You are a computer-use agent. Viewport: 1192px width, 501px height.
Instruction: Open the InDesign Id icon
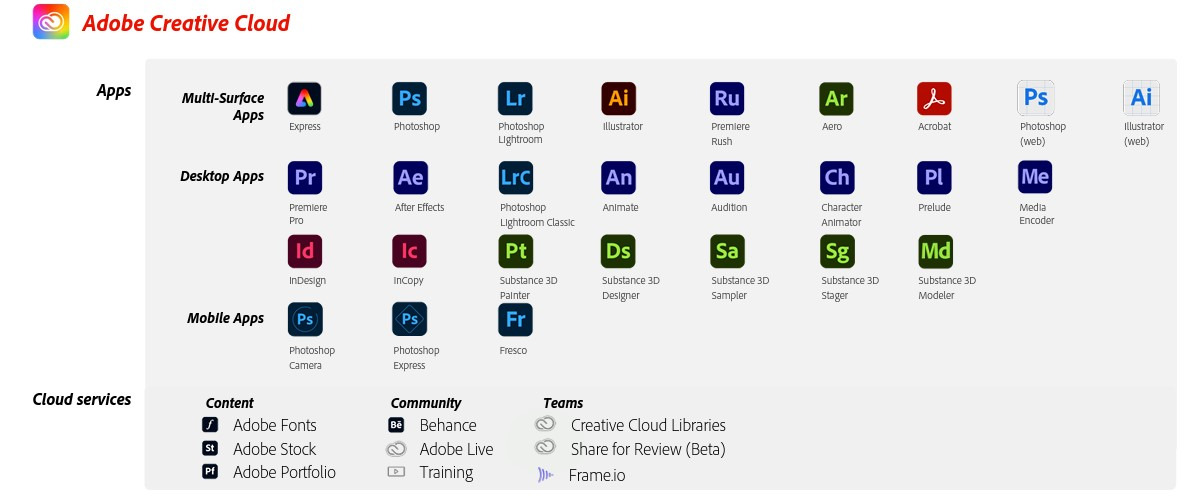click(304, 252)
